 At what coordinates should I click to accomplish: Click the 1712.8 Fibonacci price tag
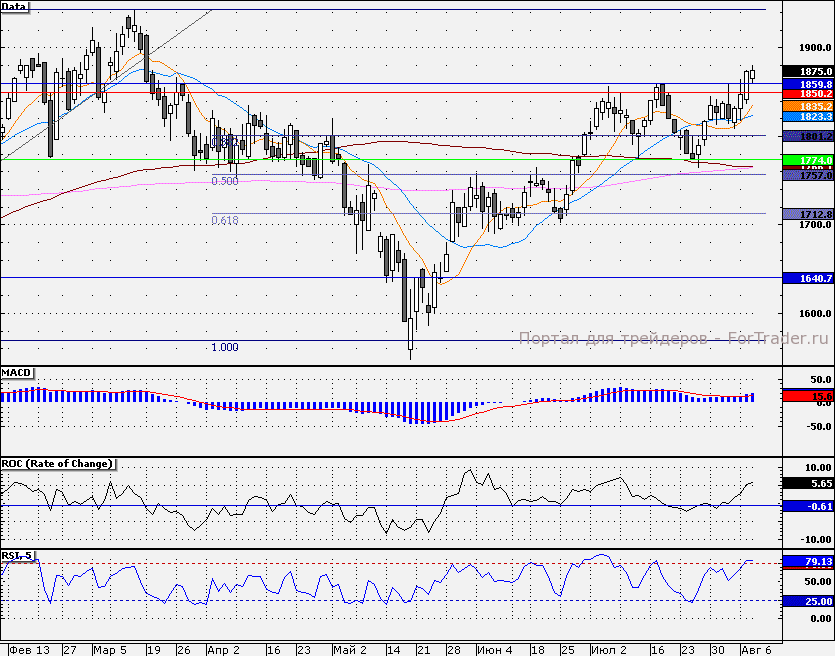[809, 214]
